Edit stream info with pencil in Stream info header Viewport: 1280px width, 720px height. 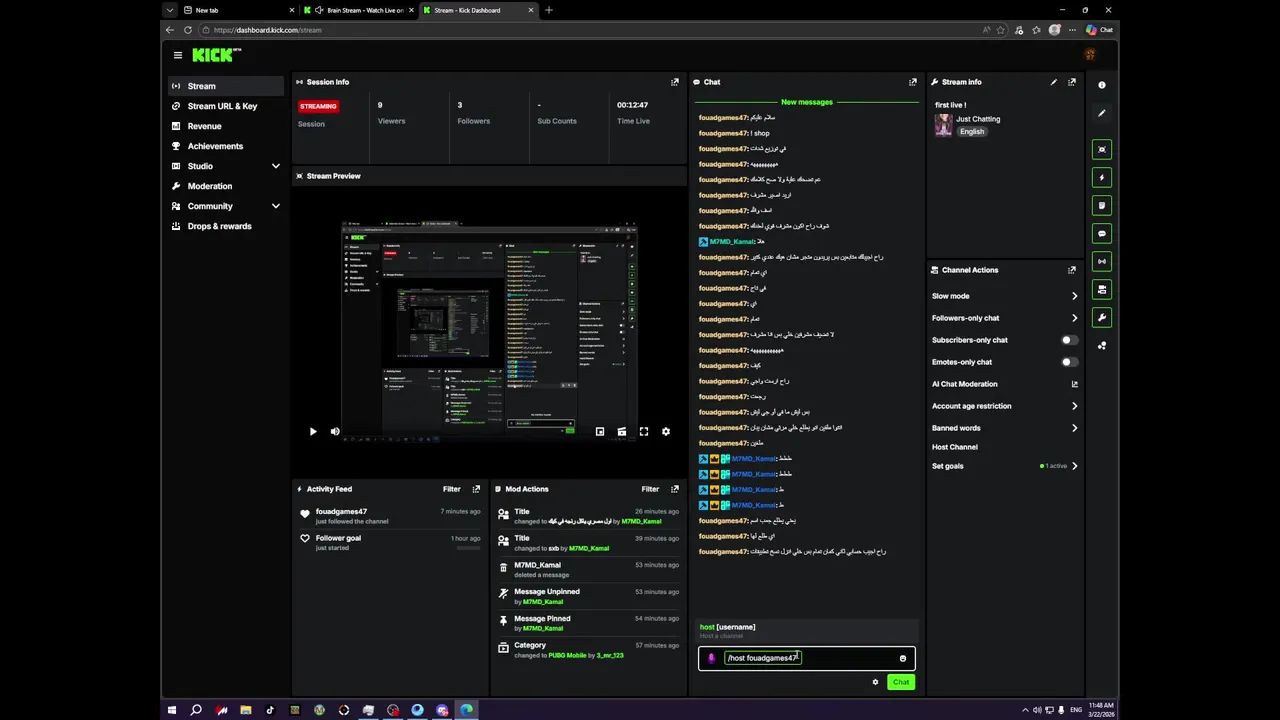[1053, 82]
